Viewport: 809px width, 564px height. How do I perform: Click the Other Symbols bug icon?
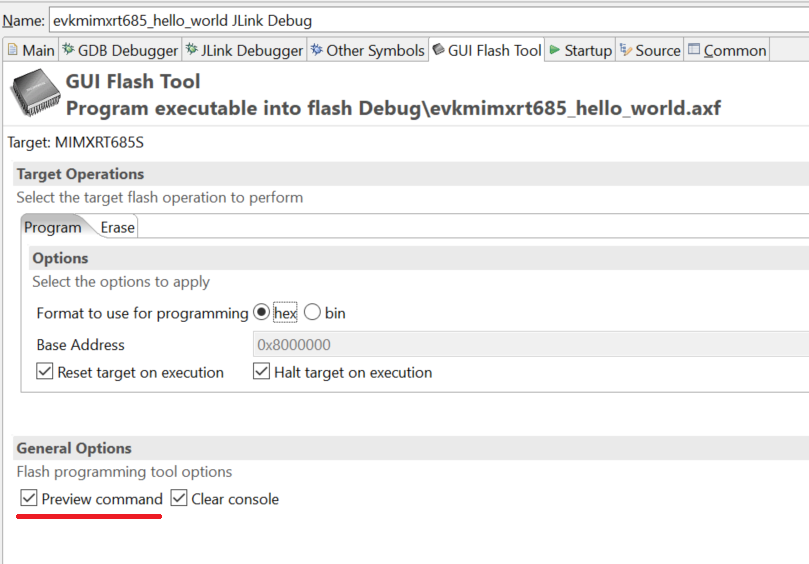[x=316, y=50]
